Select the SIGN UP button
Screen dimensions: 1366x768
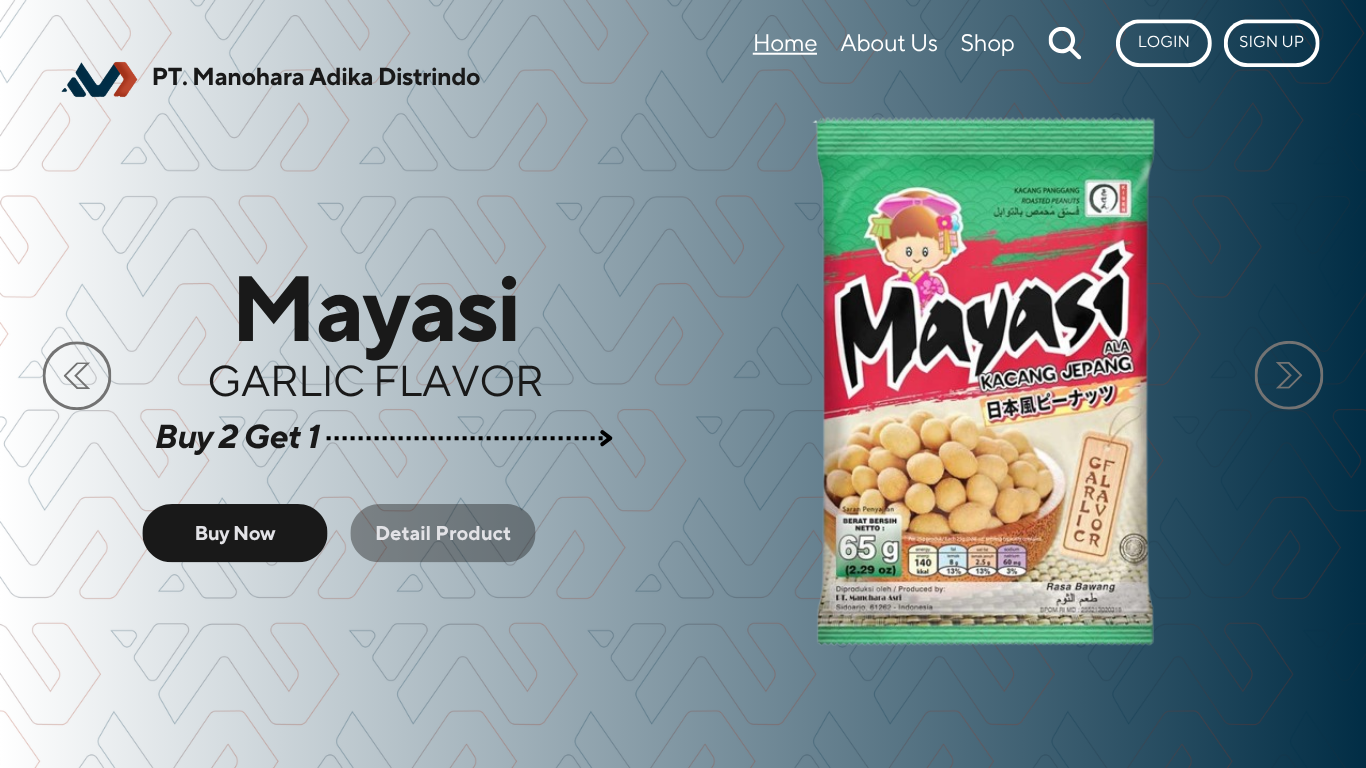pos(1271,42)
